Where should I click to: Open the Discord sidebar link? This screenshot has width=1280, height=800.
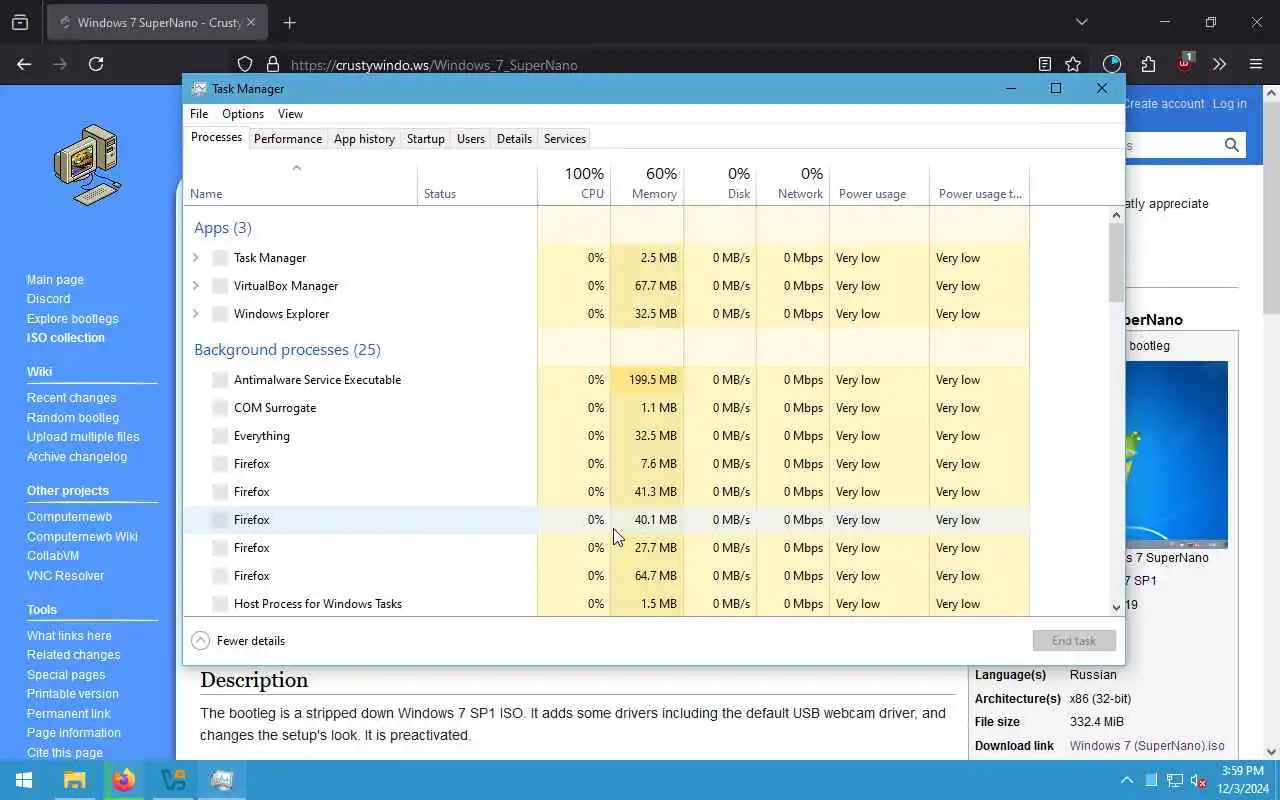point(48,299)
